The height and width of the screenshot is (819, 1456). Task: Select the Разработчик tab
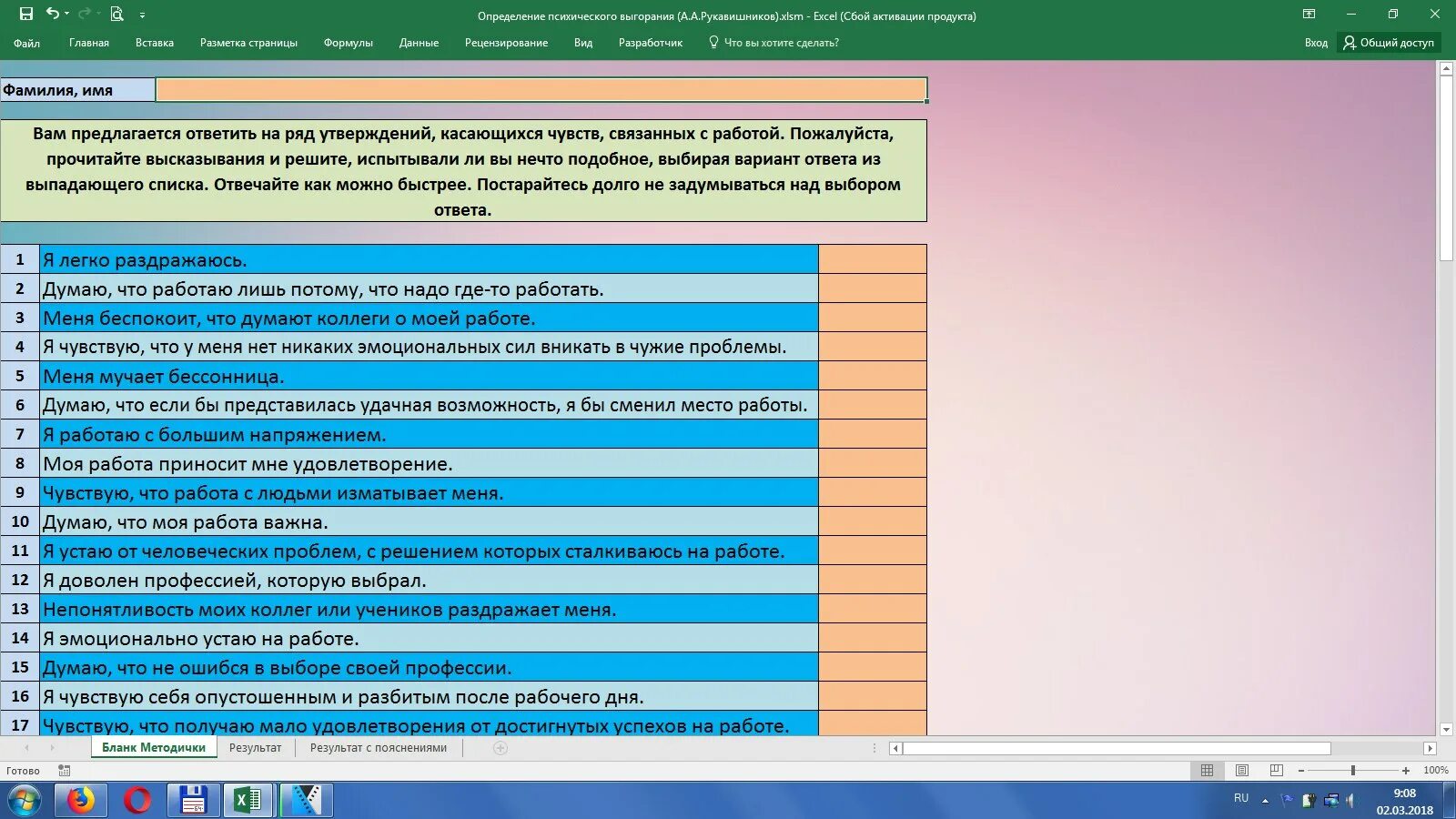coord(651,43)
